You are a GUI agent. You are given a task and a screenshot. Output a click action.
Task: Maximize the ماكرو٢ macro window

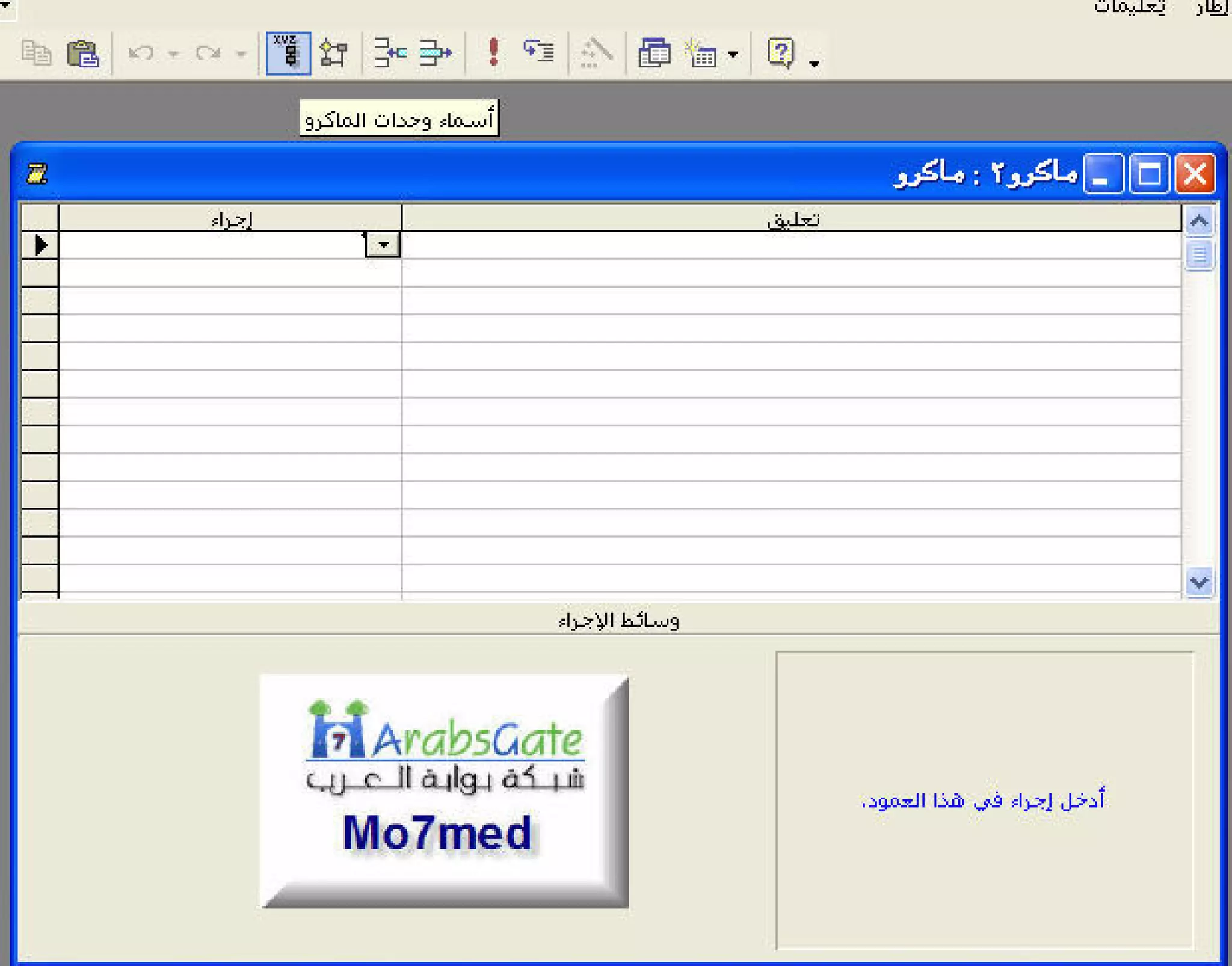(1149, 174)
